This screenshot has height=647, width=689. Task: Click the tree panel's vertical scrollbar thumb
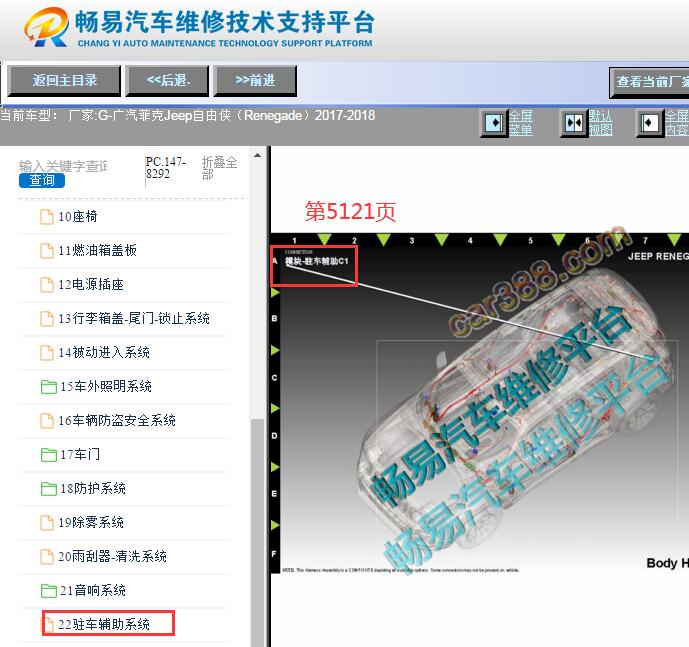pyautogui.click(x=257, y=532)
